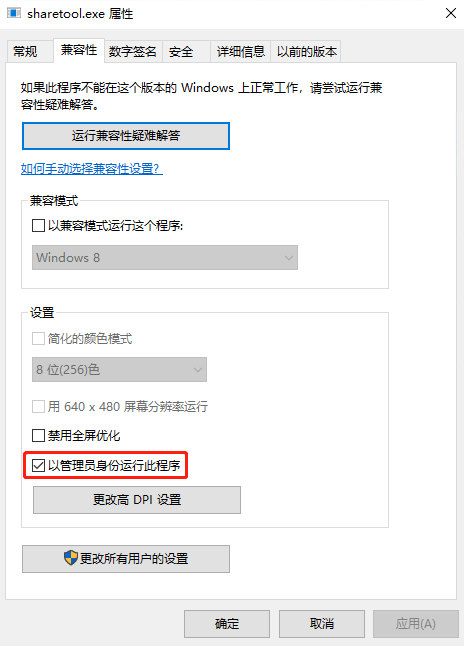This screenshot has height=646, width=464.
Task: Select the 详细信息 tab
Action: pyautogui.click(x=241, y=51)
